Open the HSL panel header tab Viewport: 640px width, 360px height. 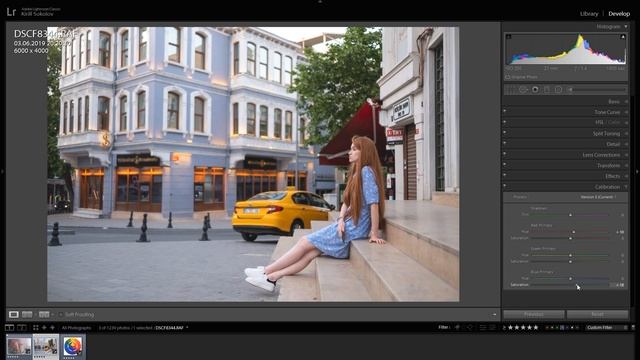[600, 123]
